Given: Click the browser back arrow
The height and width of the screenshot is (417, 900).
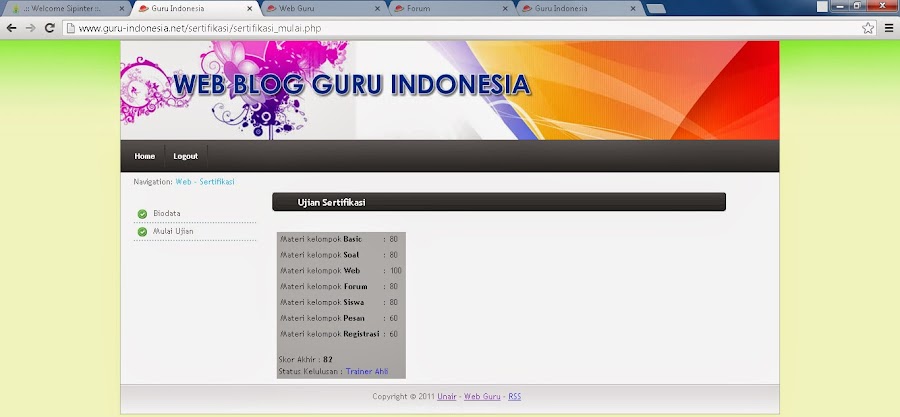Looking at the screenshot, I should tap(11, 28).
